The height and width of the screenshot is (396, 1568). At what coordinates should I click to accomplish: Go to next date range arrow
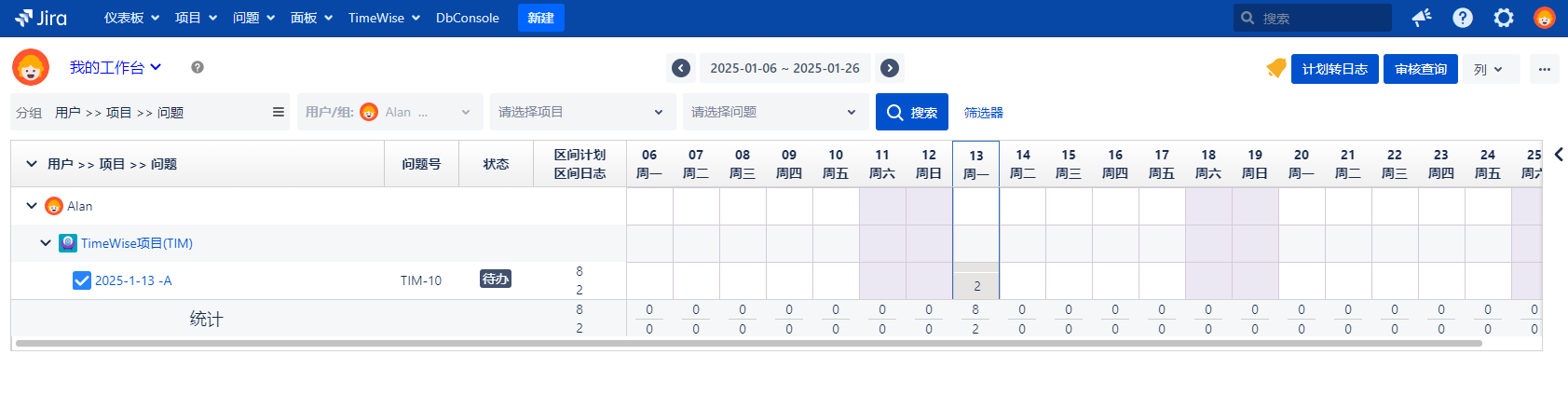coord(890,68)
